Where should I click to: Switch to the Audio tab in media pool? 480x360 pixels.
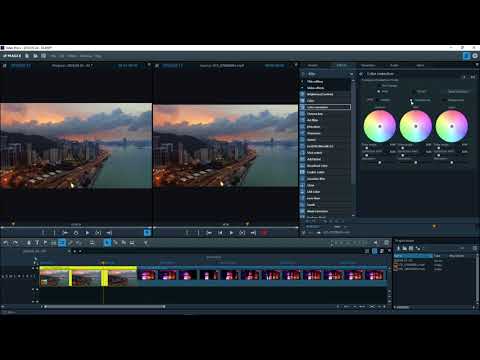[394, 65]
